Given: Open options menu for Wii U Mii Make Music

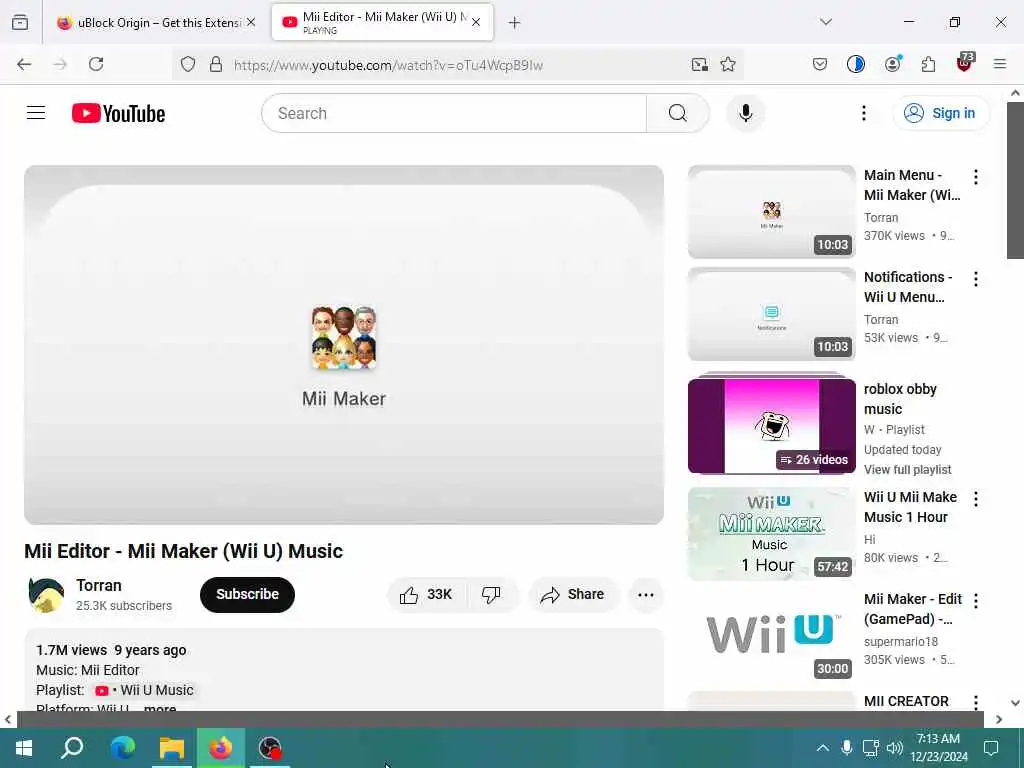Looking at the screenshot, I should click(x=976, y=499).
